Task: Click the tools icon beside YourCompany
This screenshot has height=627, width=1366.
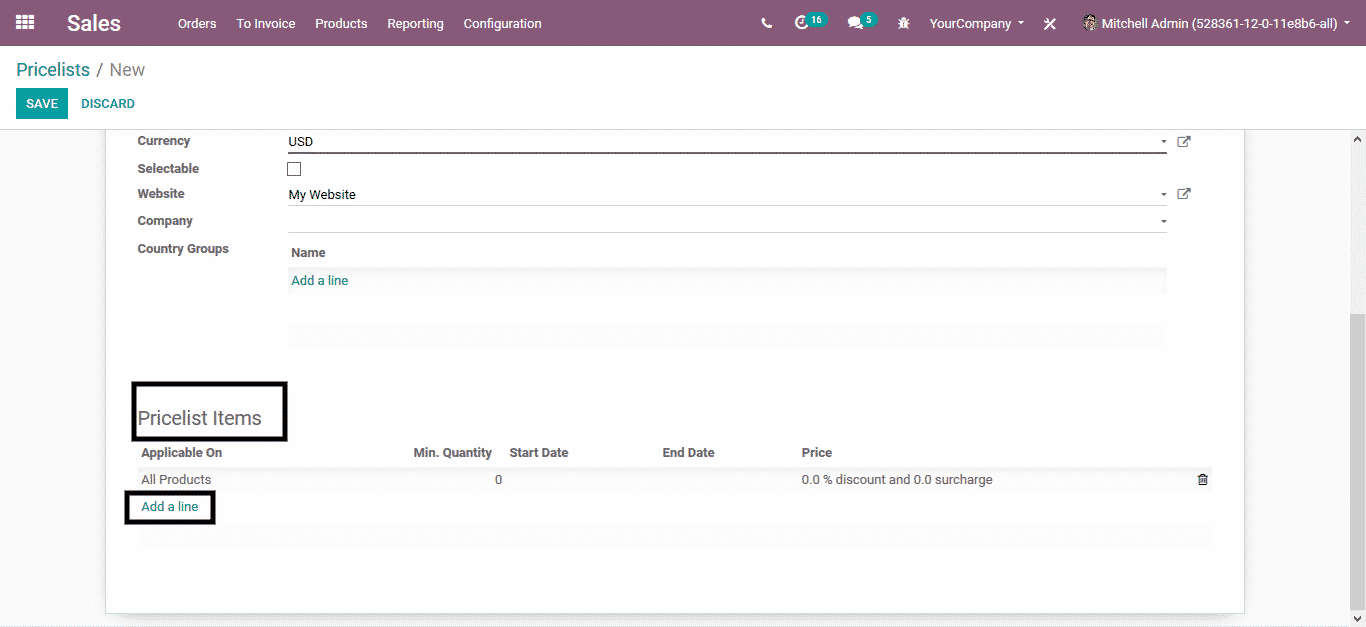Action: pyautogui.click(x=1049, y=24)
